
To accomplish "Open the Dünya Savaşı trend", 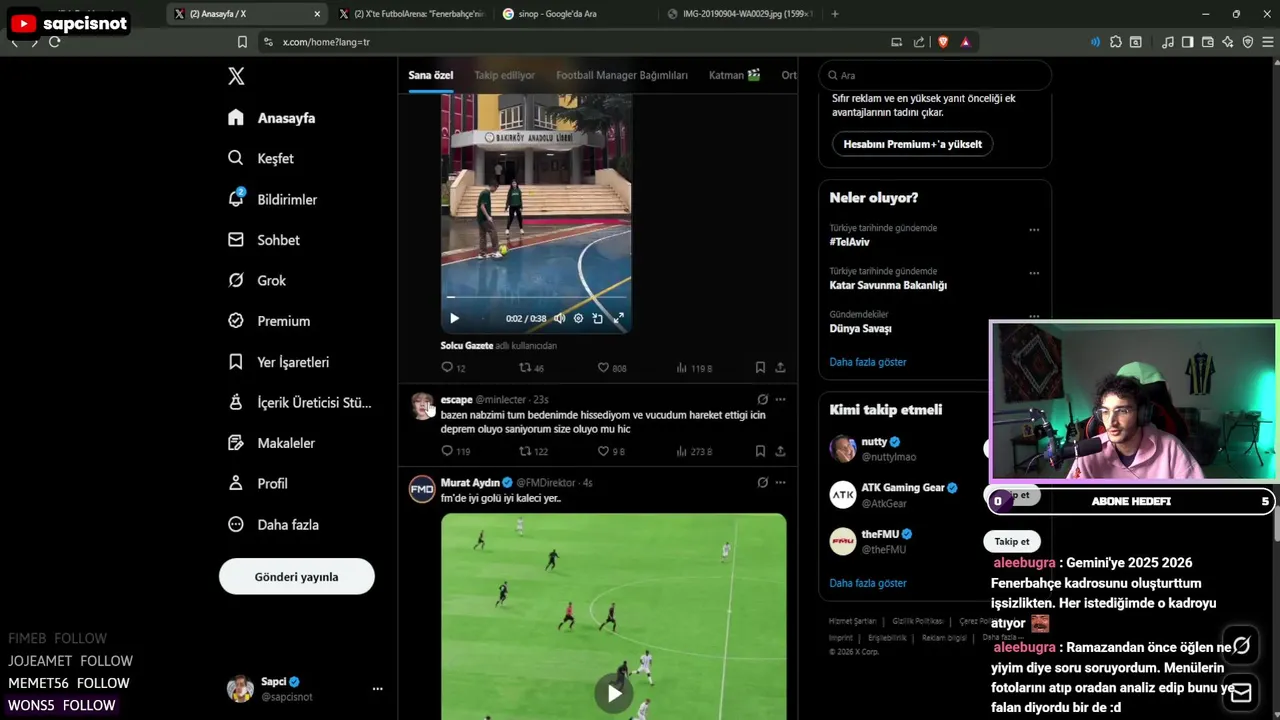I will 860,328.
